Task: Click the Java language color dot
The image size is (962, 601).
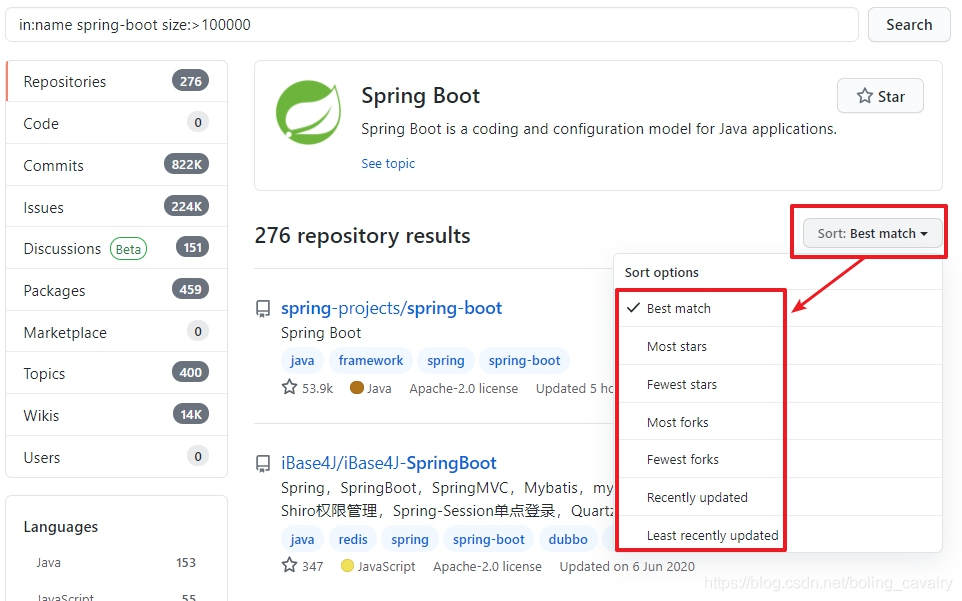Action: 356,388
